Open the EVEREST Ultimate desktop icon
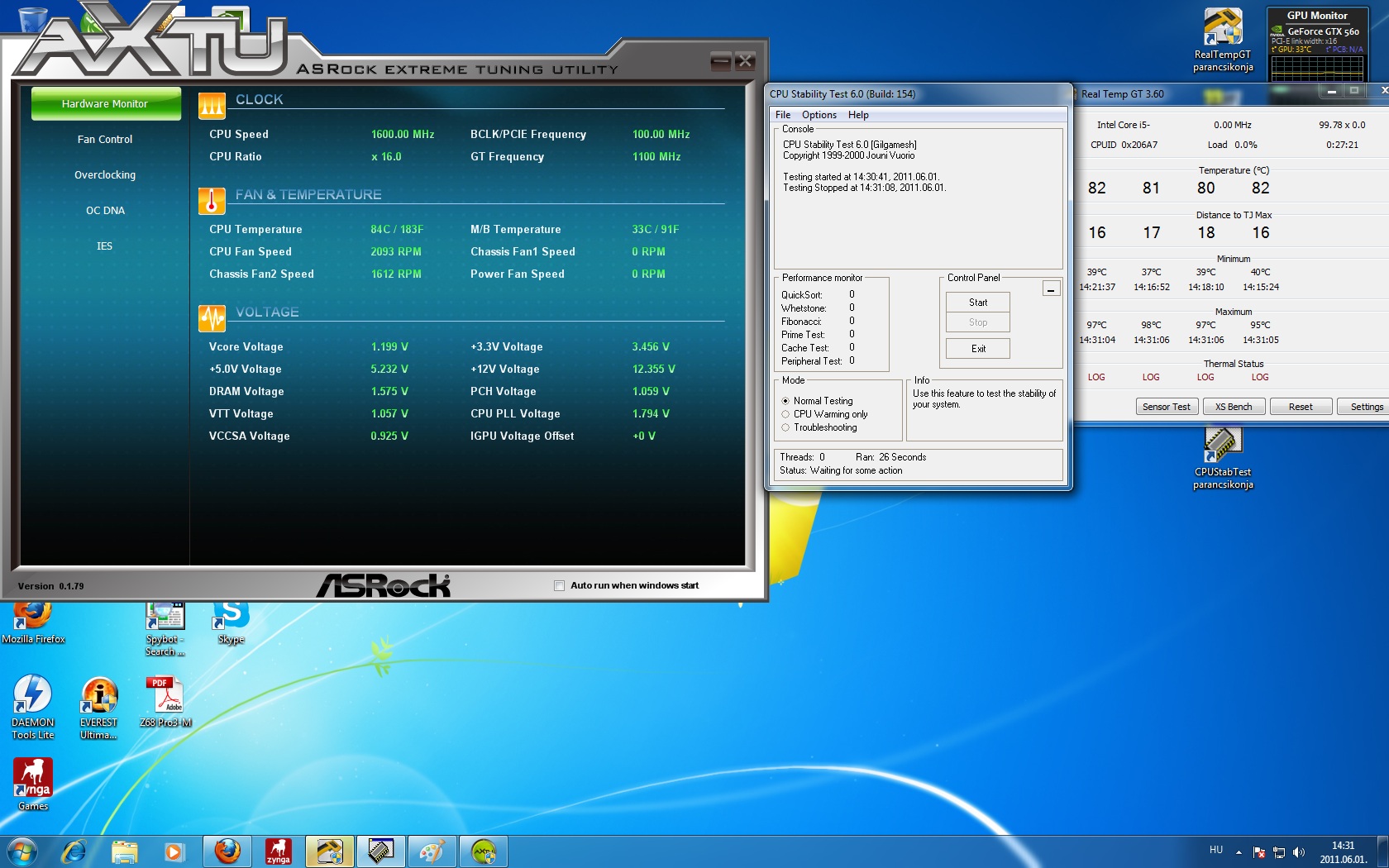The image size is (1389, 868). 98,696
